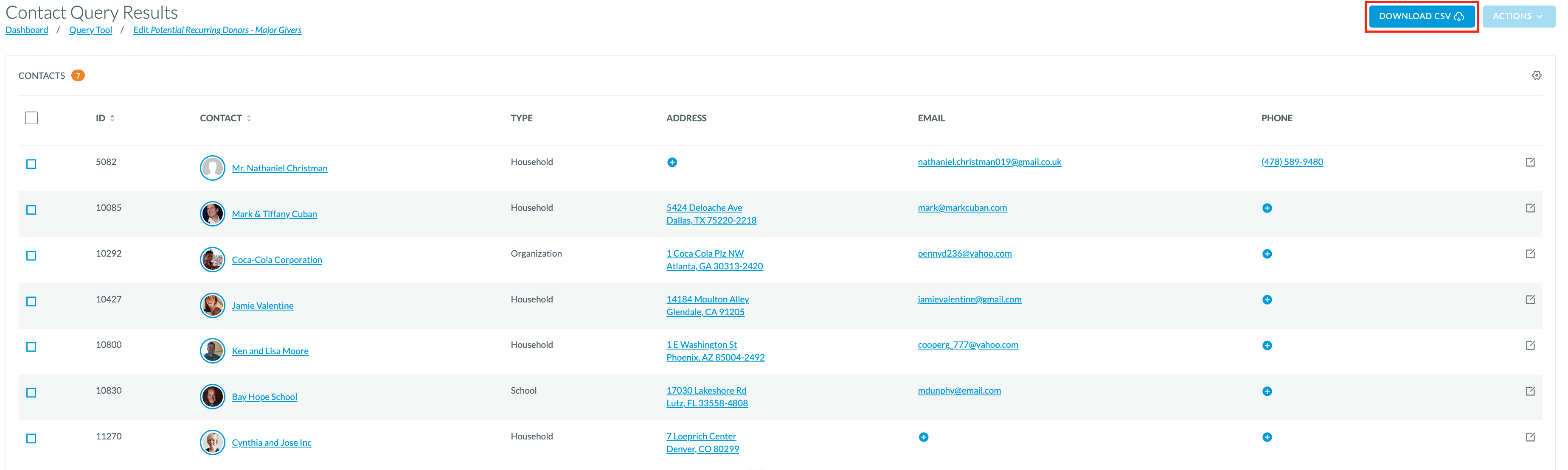Check the box for contact ID 5082
This screenshot has height=470, width=1568.
point(31,164)
